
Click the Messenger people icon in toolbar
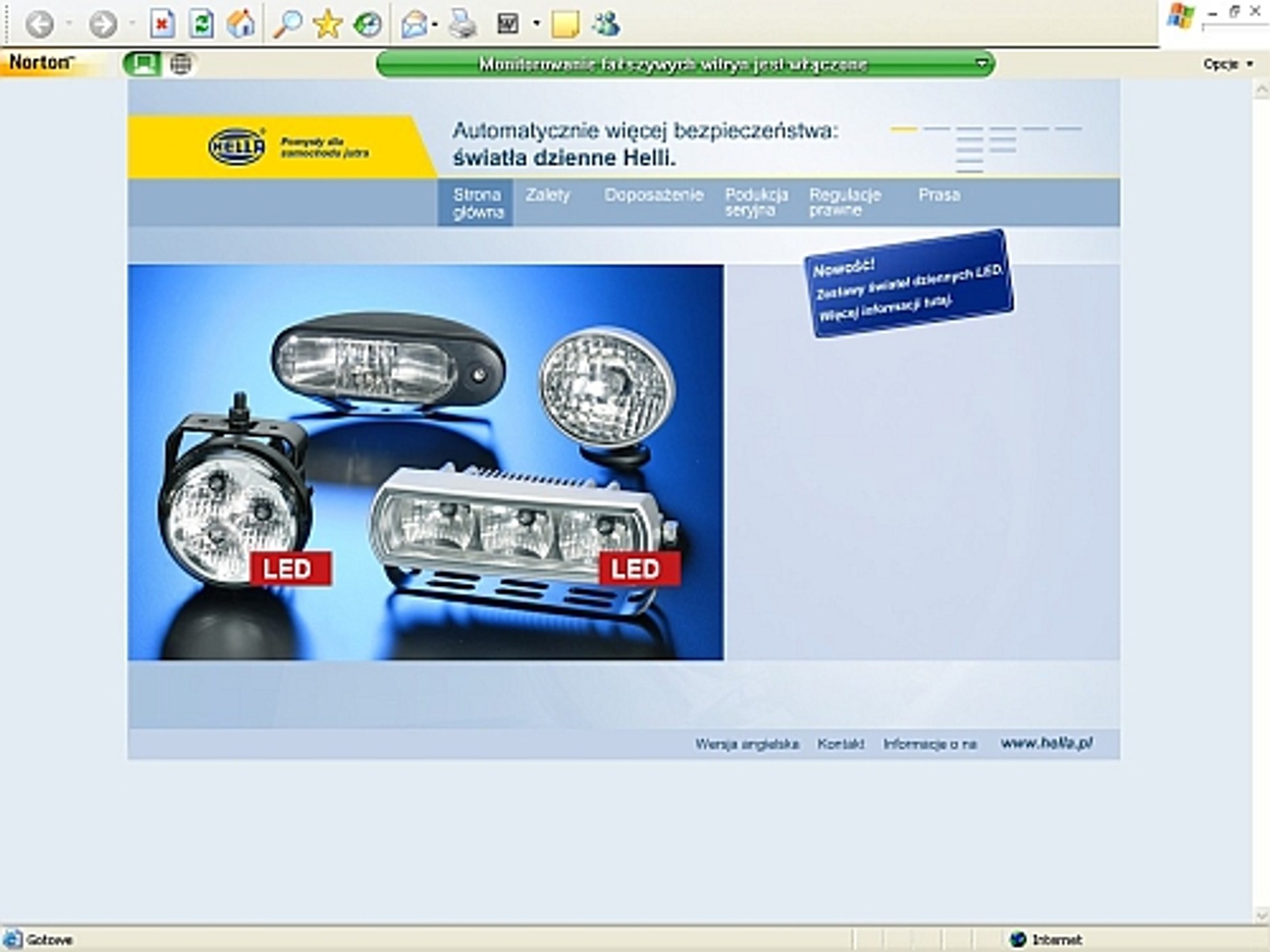pos(606,25)
